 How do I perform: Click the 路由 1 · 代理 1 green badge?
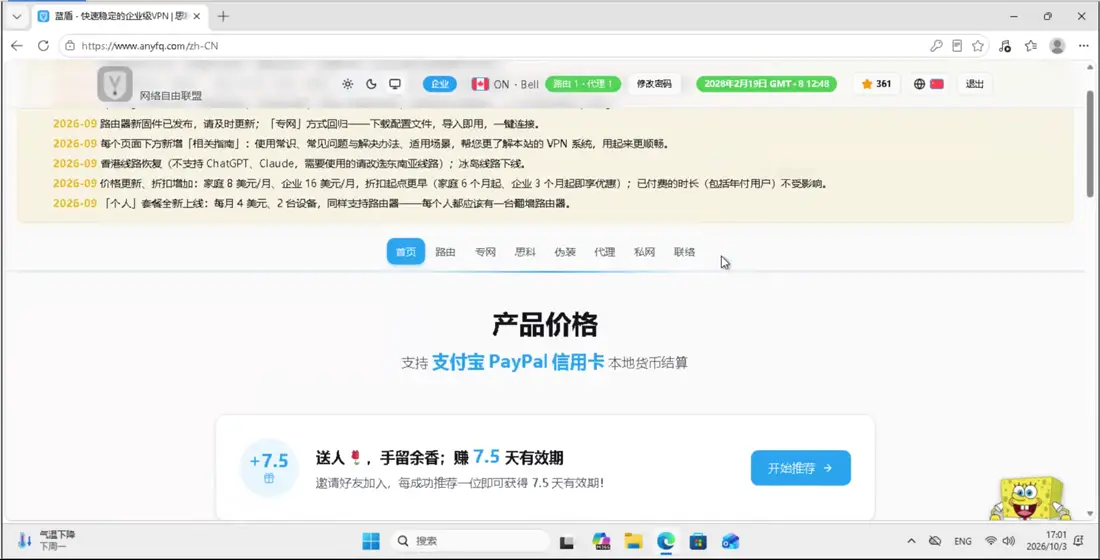[x=583, y=84]
